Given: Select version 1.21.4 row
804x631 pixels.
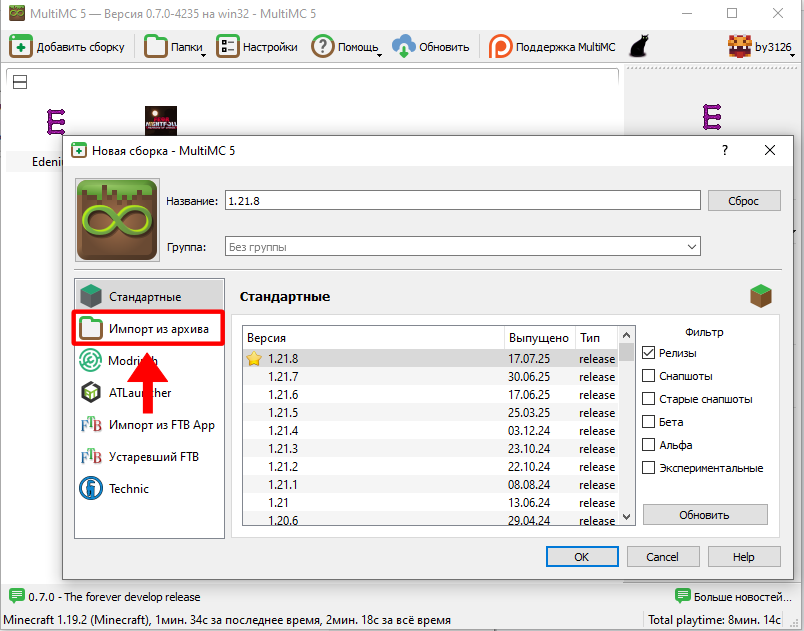Looking at the screenshot, I should tap(430, 431).
